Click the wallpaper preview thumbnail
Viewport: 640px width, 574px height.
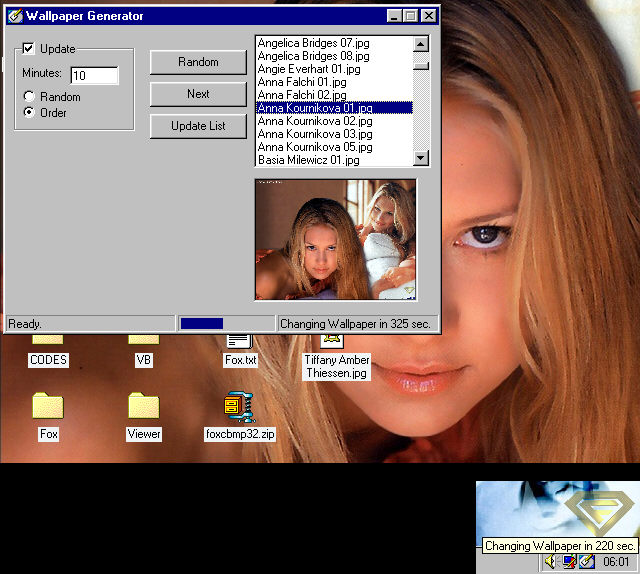coord(335,240)
